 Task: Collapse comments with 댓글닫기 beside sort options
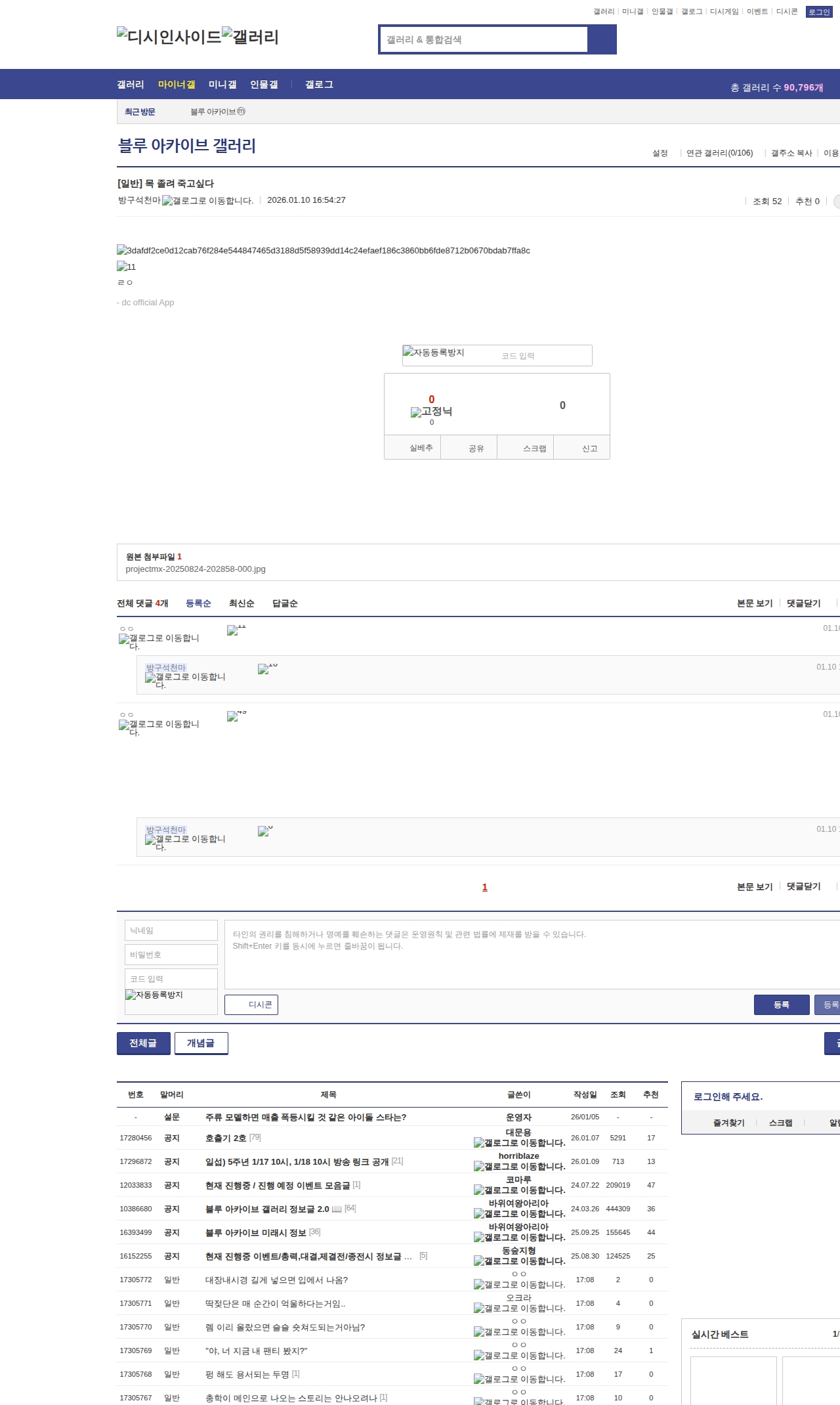803,603
